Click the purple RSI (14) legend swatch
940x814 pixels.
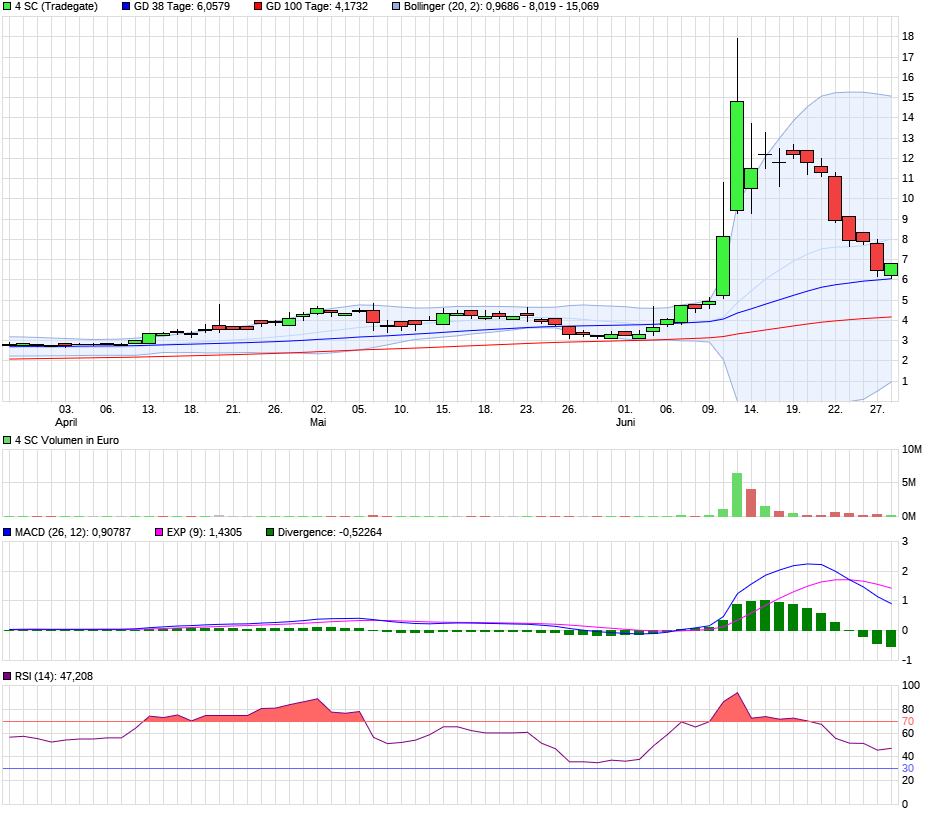[7, 677]
